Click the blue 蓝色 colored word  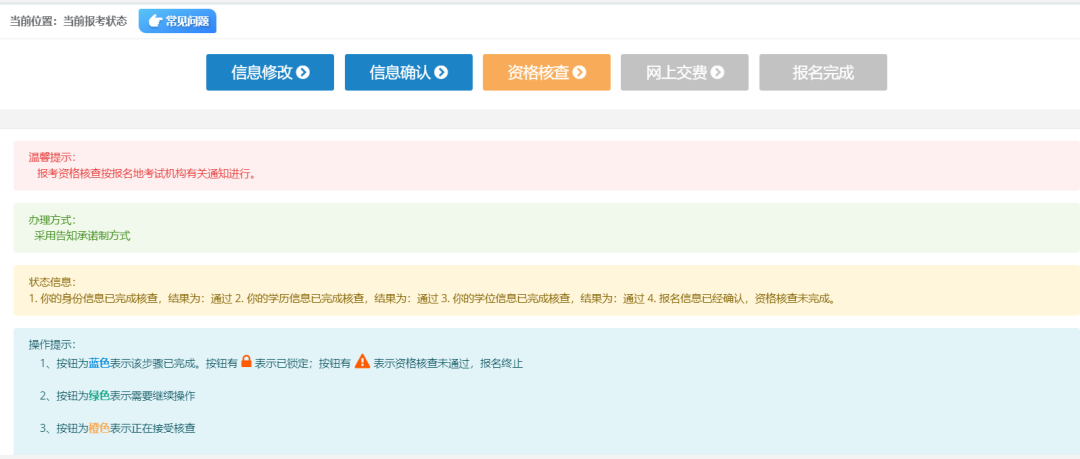(x=99, y=364)
